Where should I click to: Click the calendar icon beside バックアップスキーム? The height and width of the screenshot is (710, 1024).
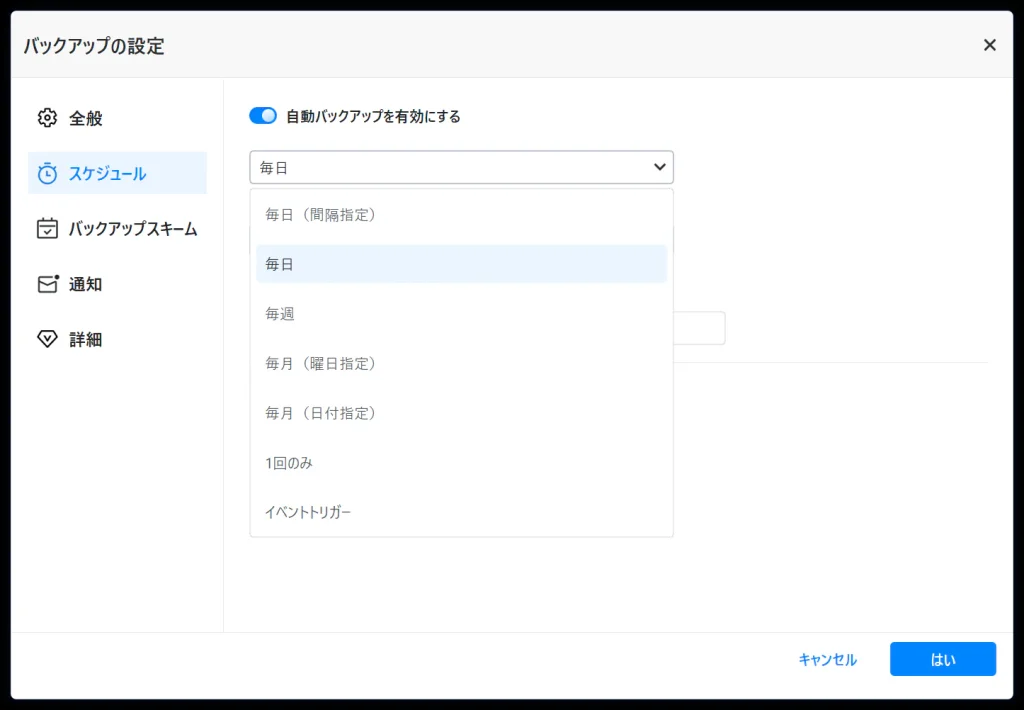pyautogui.click(x=46, y=228)
